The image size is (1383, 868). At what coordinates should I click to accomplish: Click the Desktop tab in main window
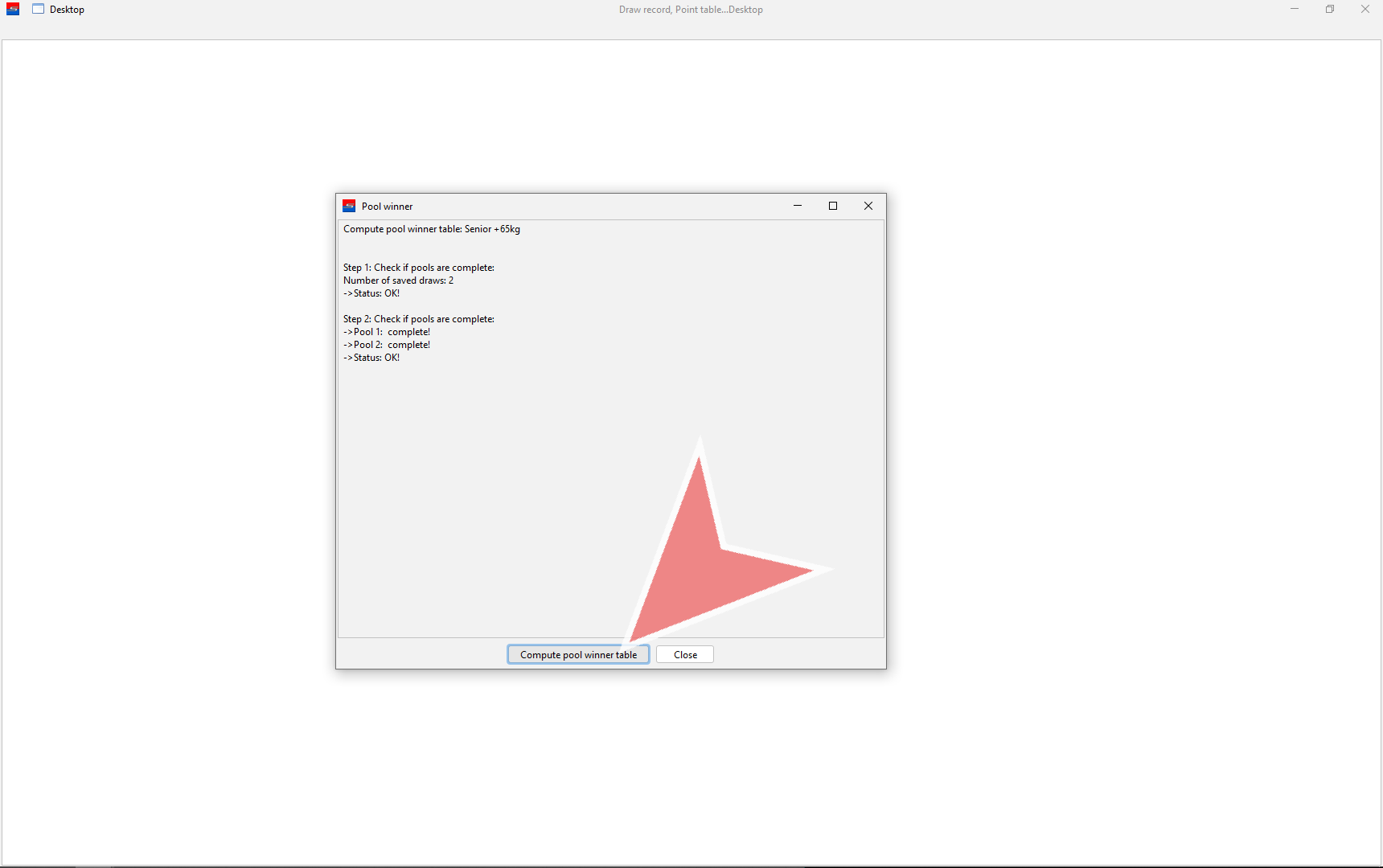click(x=59, y=10)
